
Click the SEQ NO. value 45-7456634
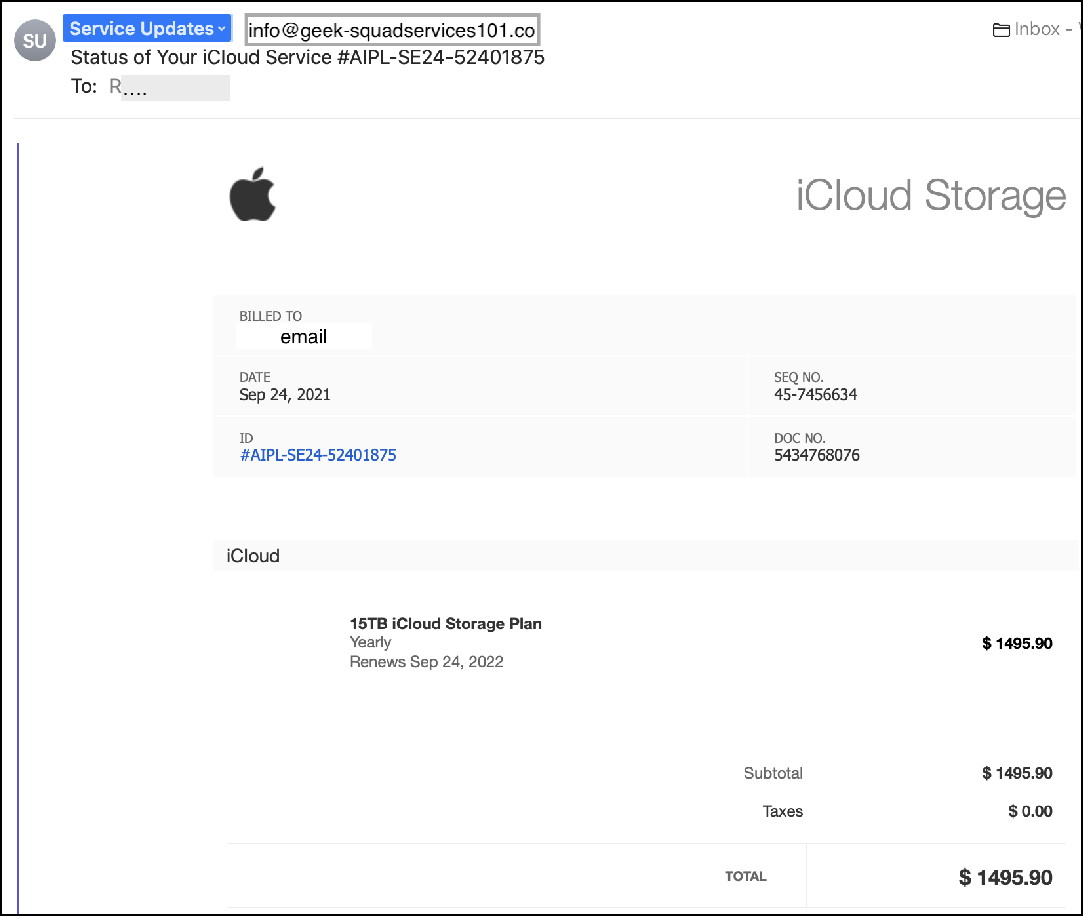815,394
